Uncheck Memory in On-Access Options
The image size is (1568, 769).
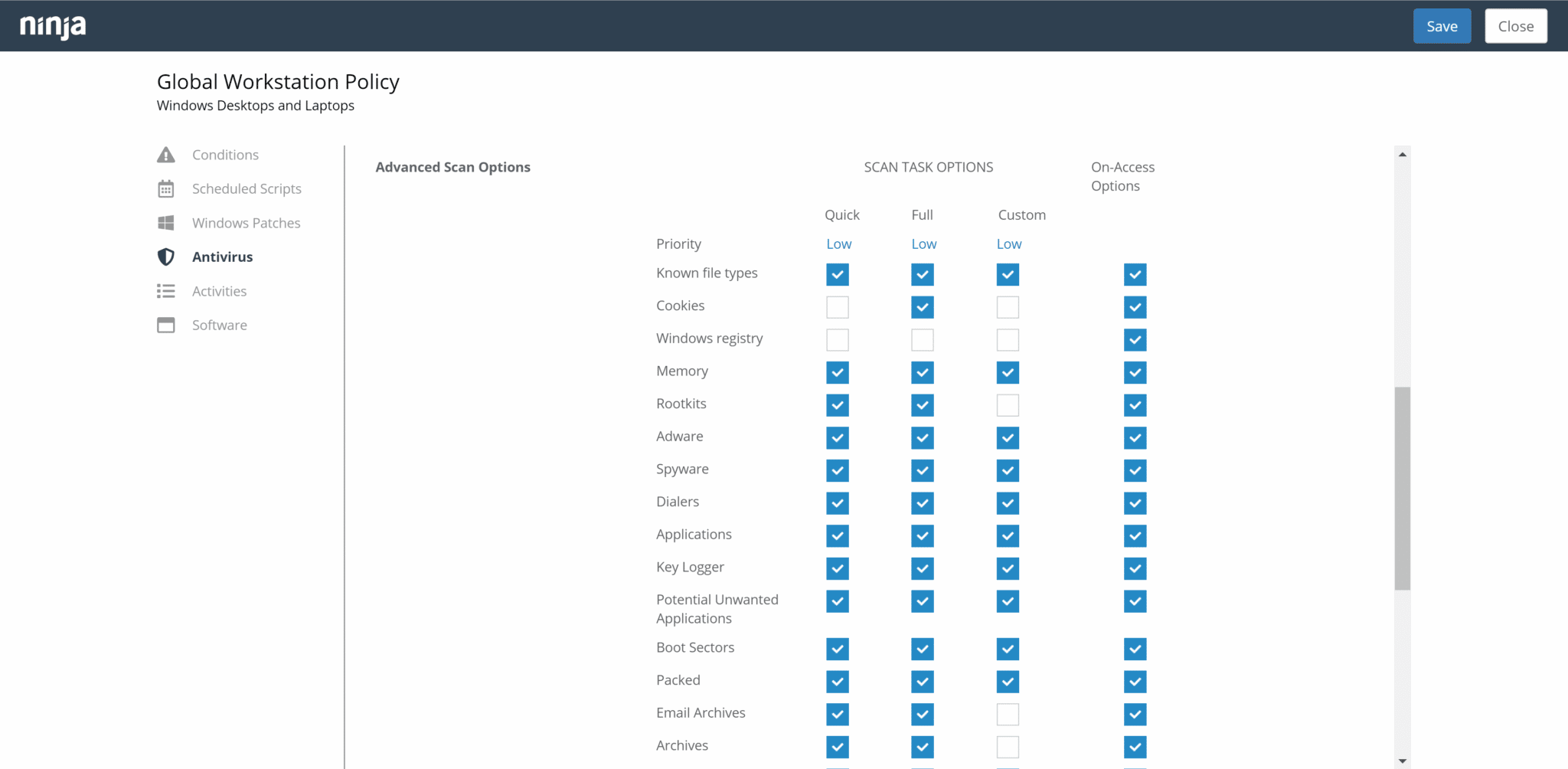pyautogui.click(x=1135, y=372)
